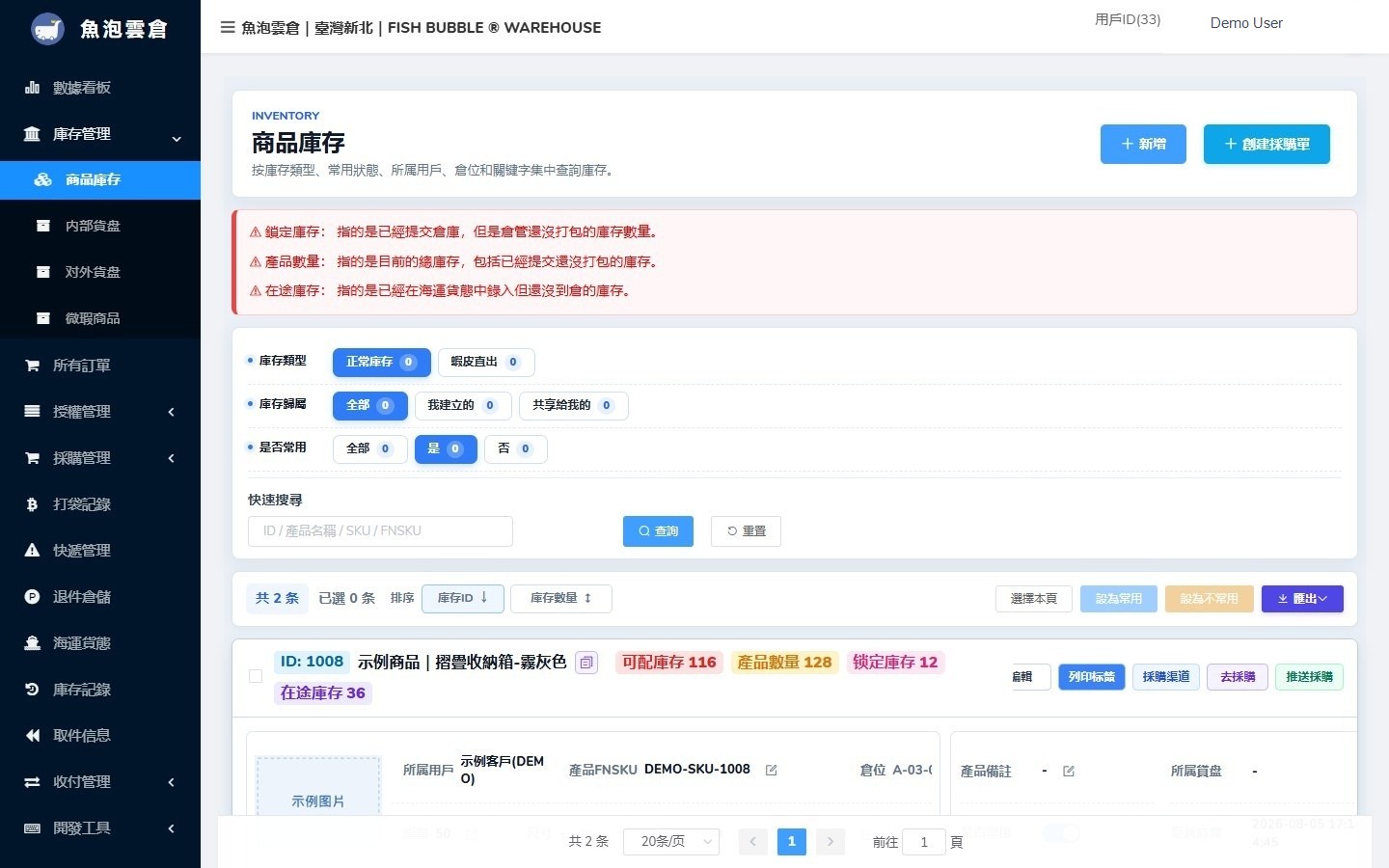Filter by 共享給我的 ownership

point(574,406)
